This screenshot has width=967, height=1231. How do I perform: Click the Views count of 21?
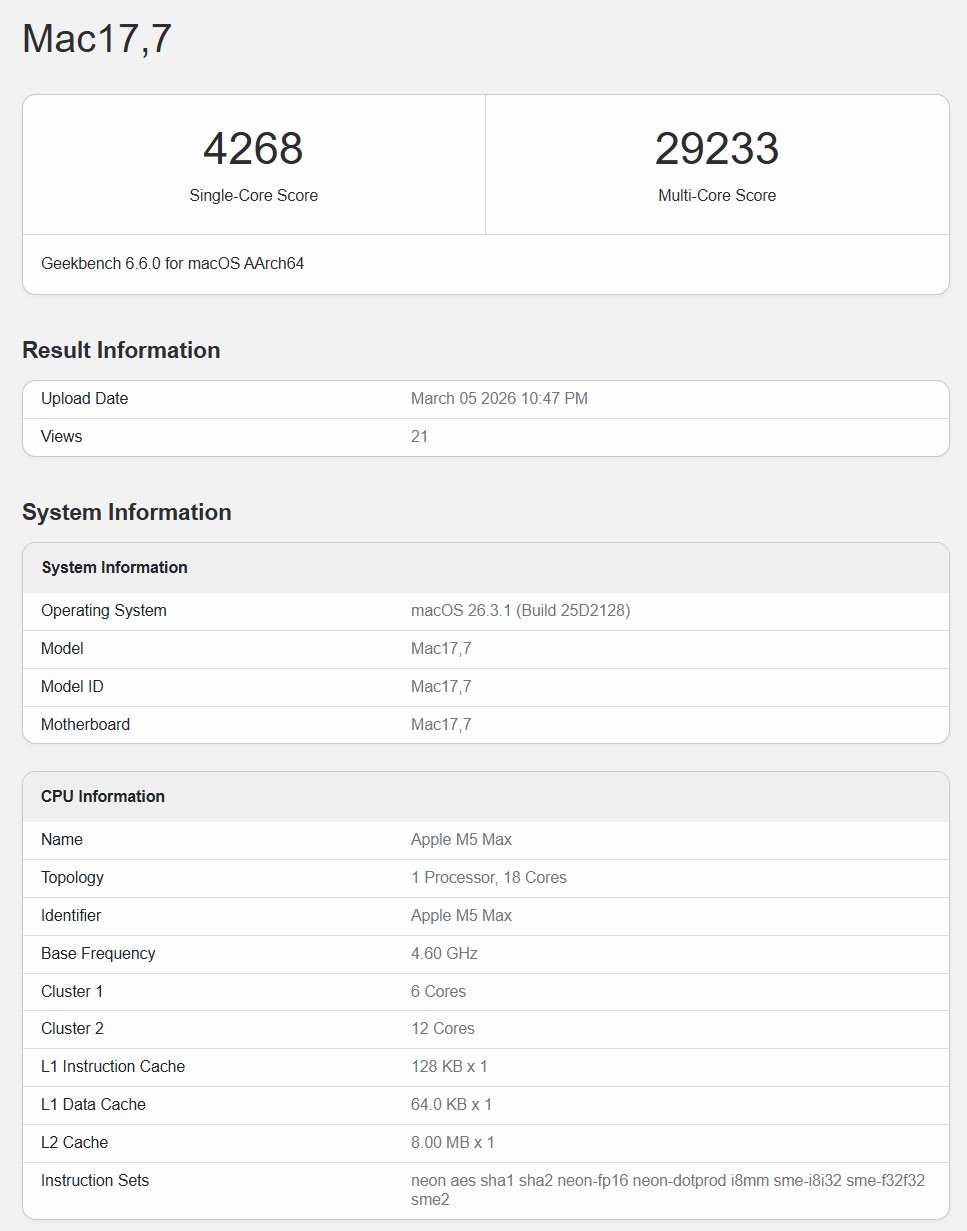(x=419, y=436)
